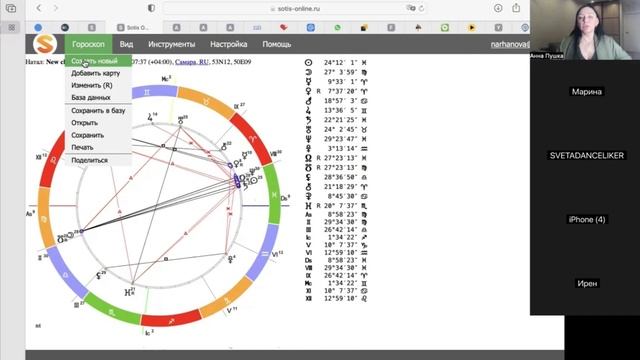Select the Neptune symbol in table
This screenshot has width=640, height=360.
coord(309,139)
